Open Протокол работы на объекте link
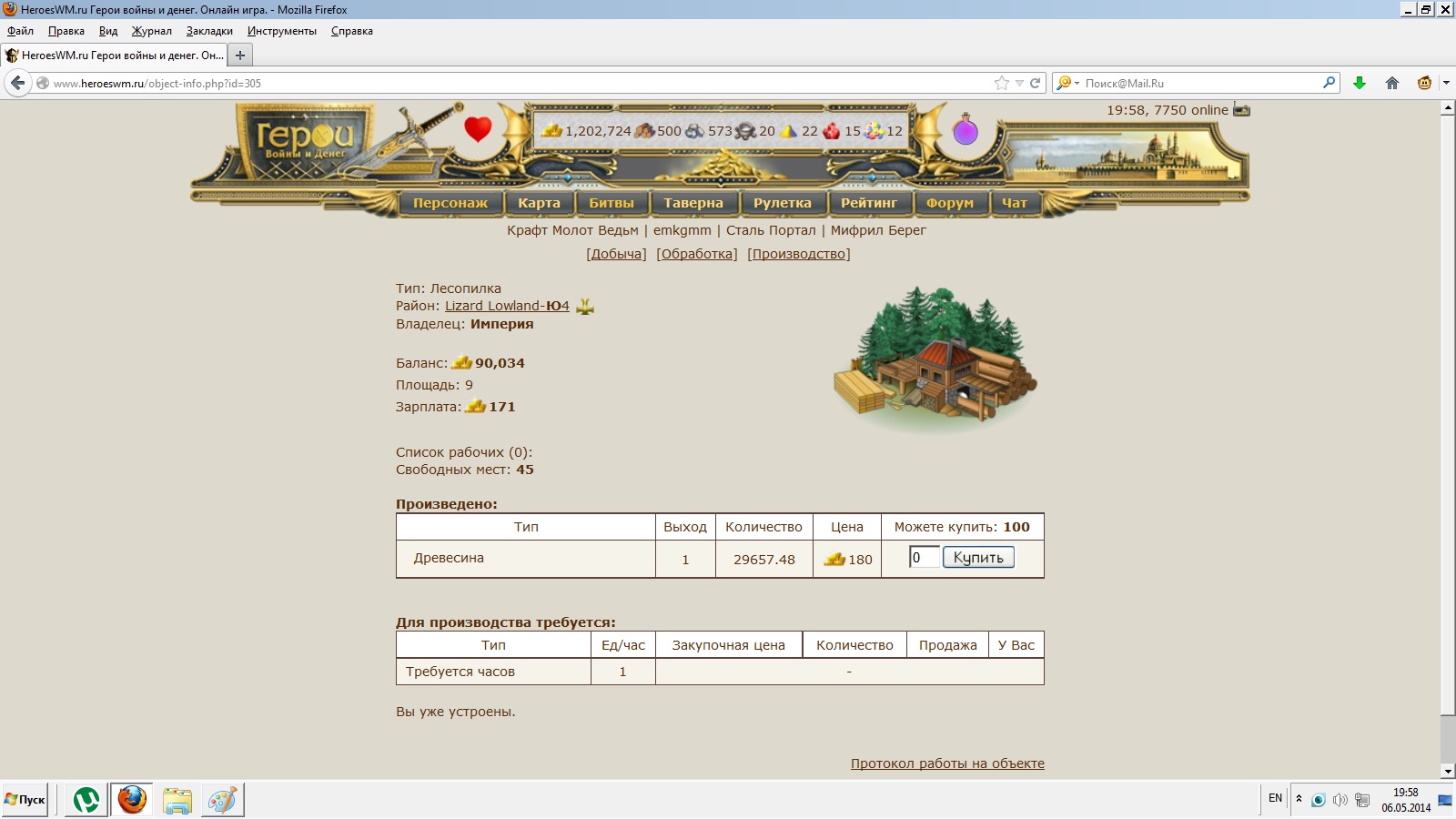 pyautogui.click(x=947, y=763)
